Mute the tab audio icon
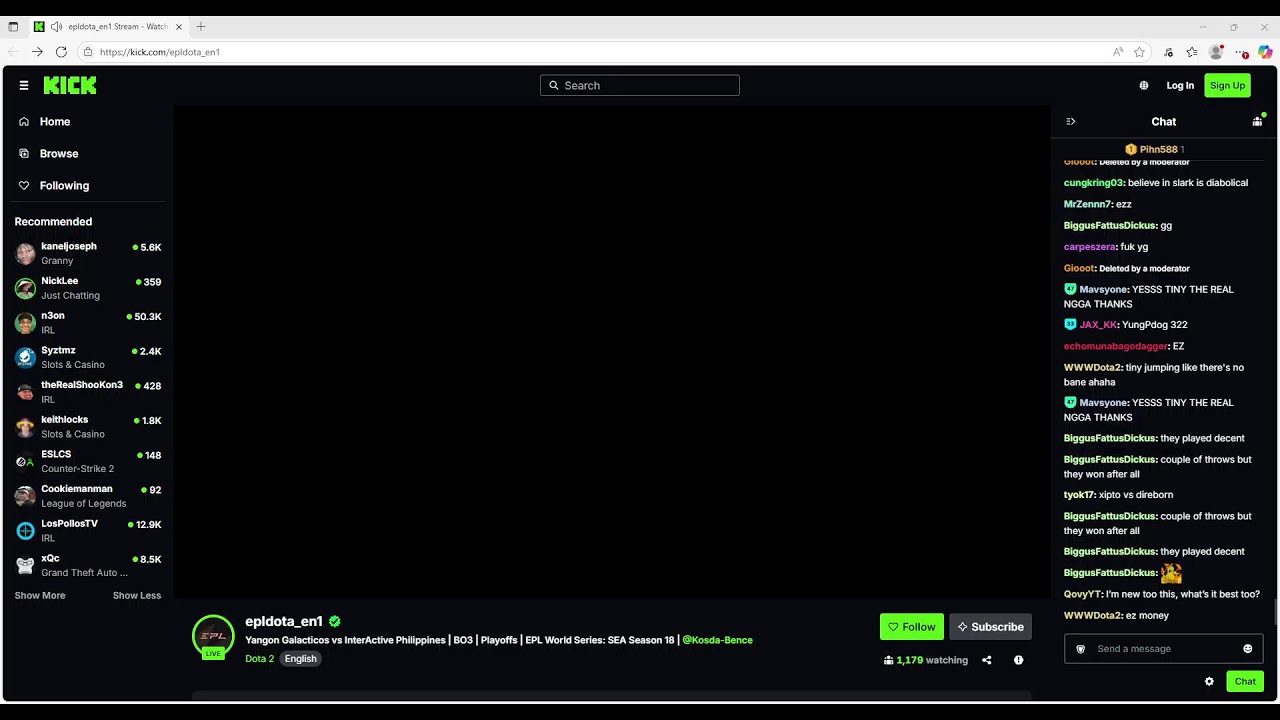Viewport: 1280px width, 720px height. pyautogui.click(x=56, y=27)
